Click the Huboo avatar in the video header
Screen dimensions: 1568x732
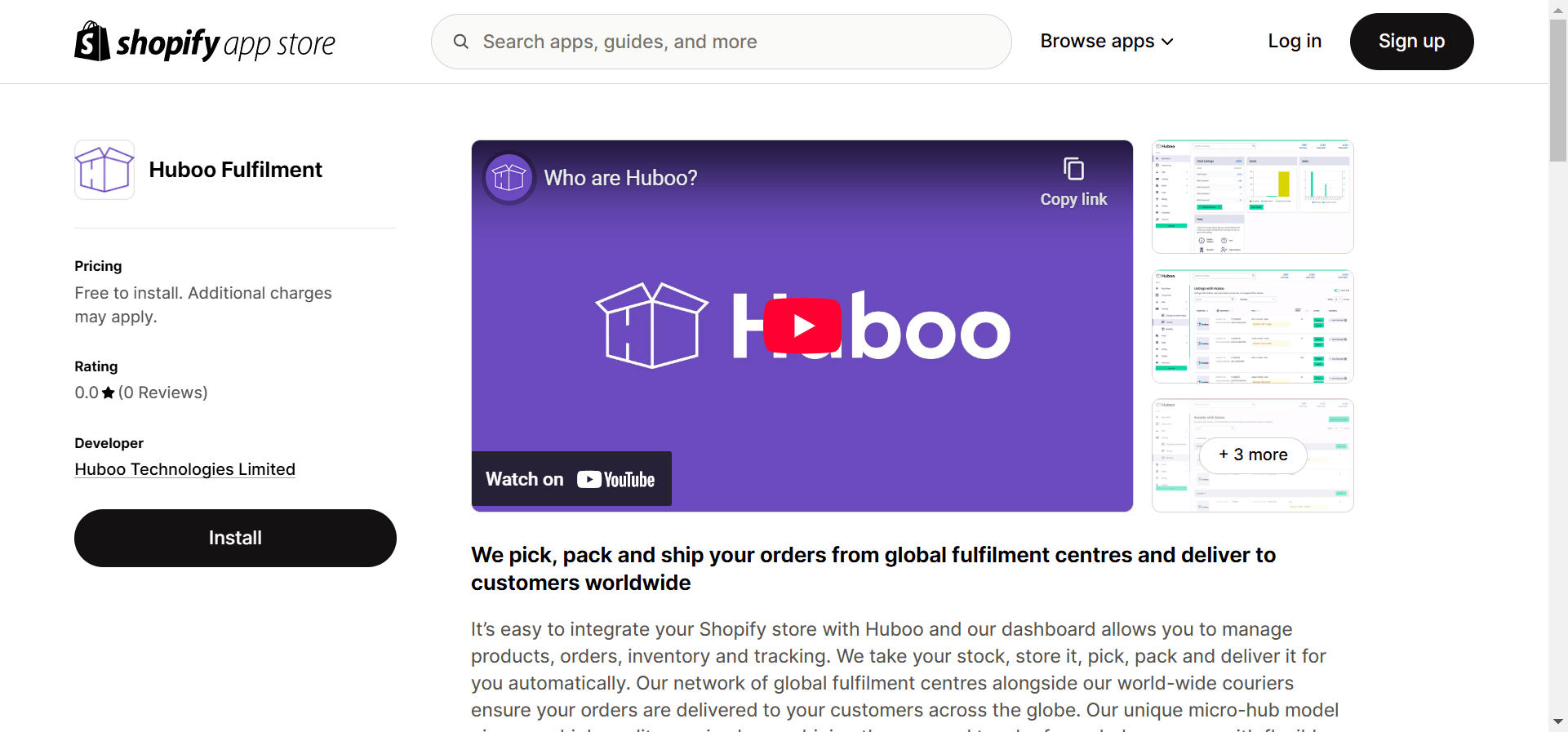click(x=509, y=177)
